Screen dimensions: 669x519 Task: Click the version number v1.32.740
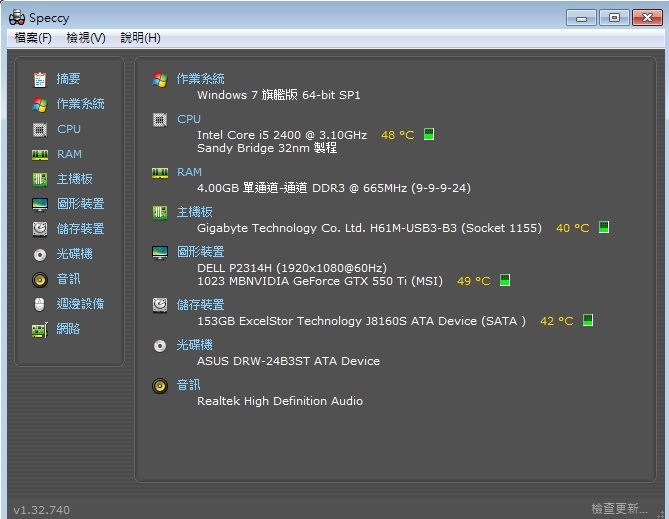tap(41, 510)
